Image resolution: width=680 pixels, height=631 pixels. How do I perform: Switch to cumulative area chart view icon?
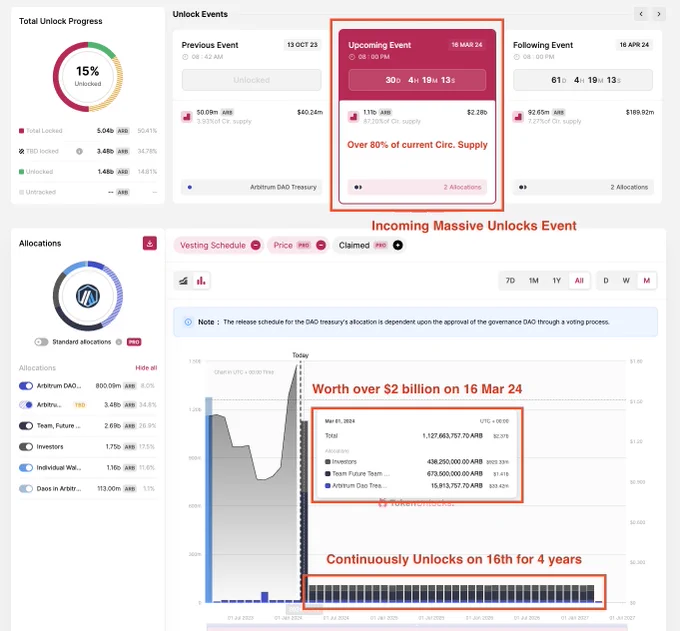183,281
